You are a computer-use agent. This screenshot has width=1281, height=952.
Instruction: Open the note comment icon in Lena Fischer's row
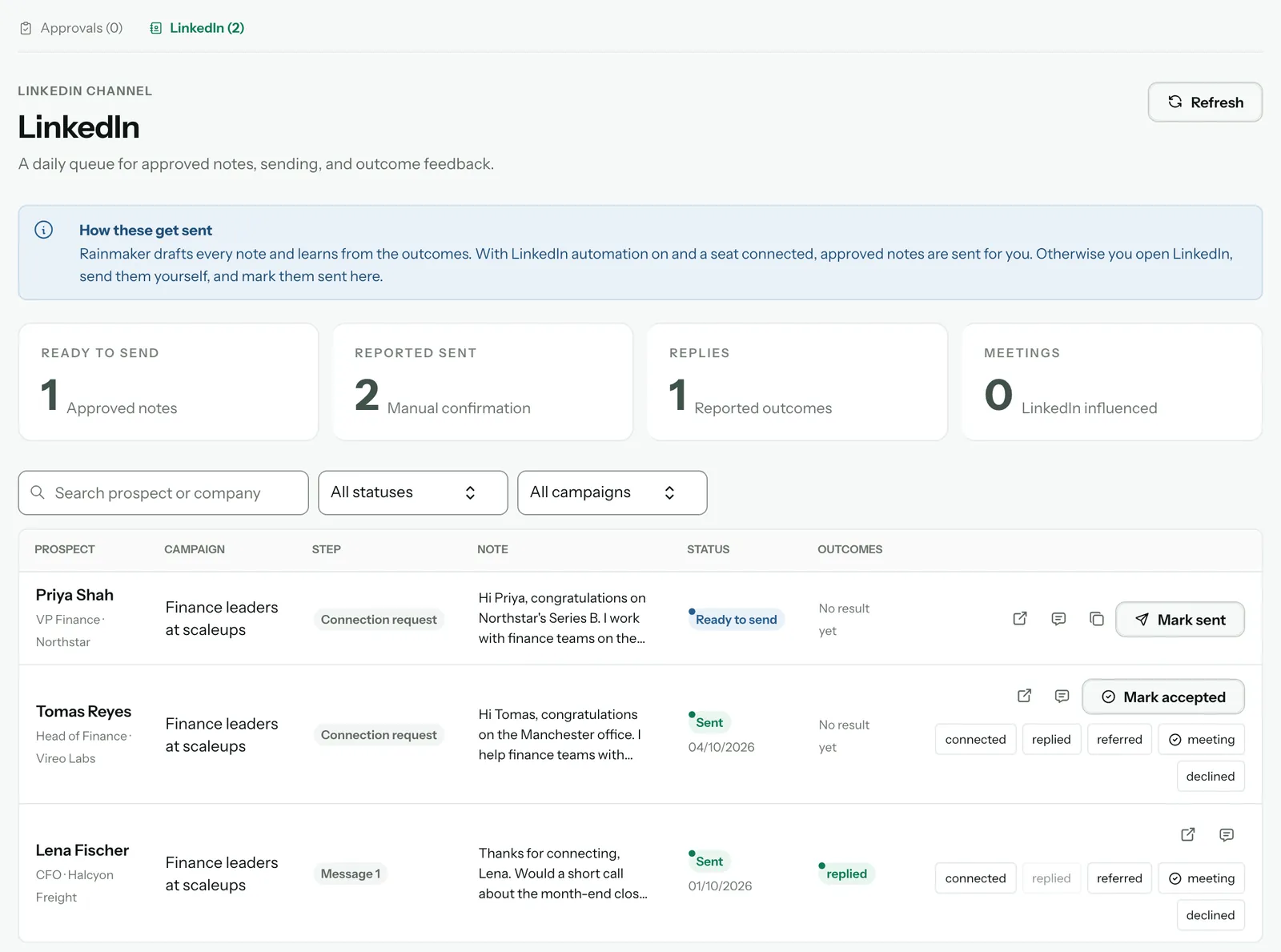(x=1227, y=834)
